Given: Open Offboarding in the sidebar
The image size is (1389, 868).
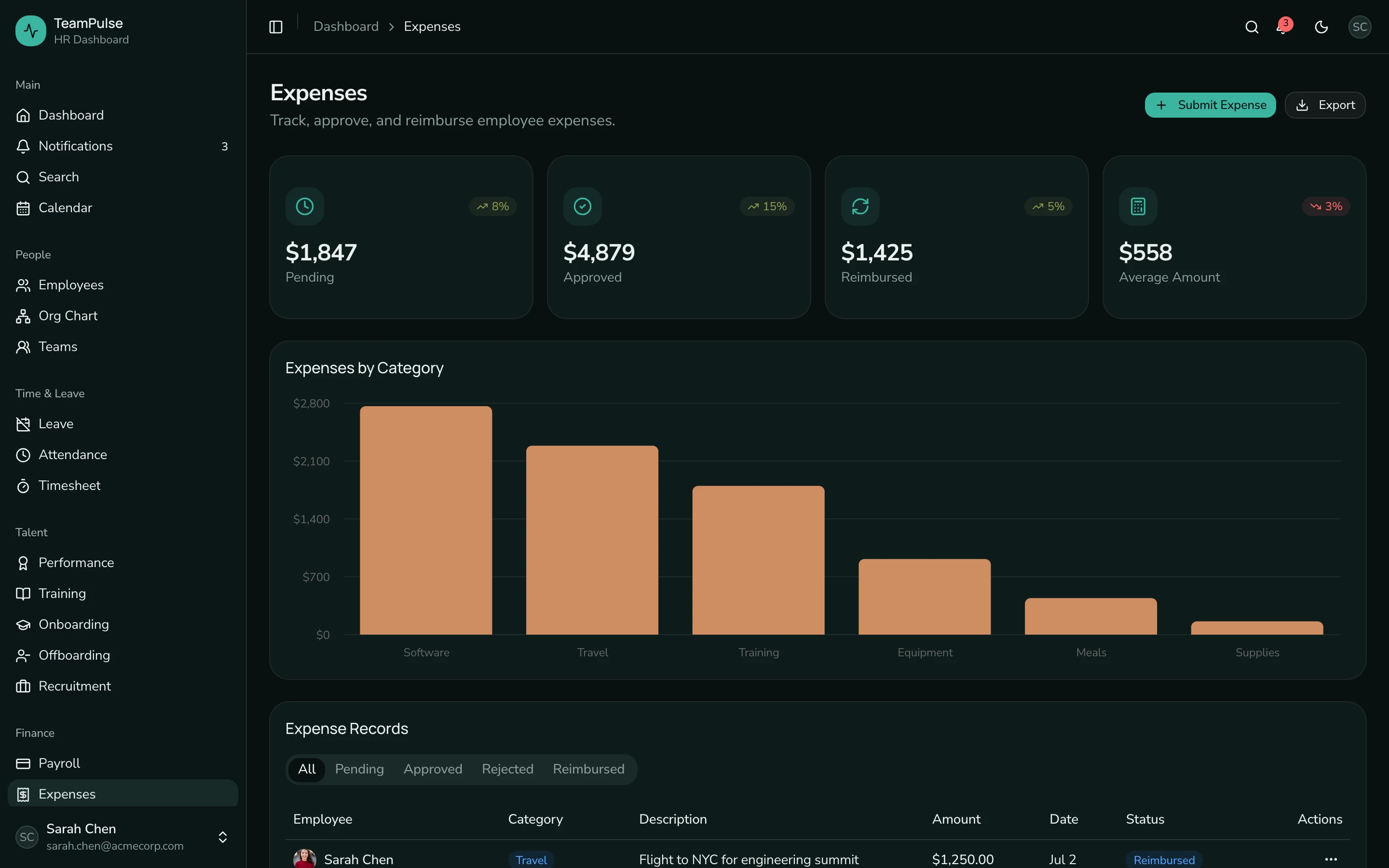Looking at the screenshot, I should [x=123, y=656].
